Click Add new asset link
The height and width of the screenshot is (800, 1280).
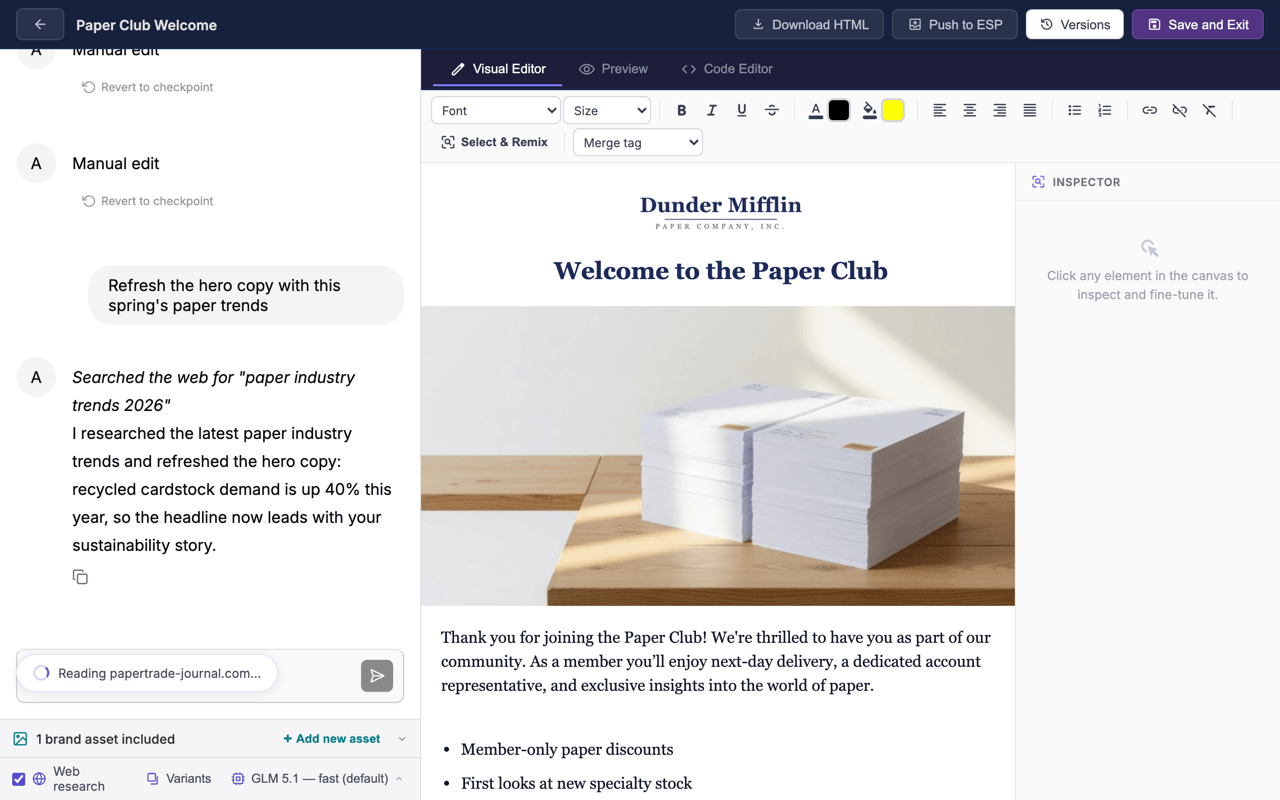point(332,739)
